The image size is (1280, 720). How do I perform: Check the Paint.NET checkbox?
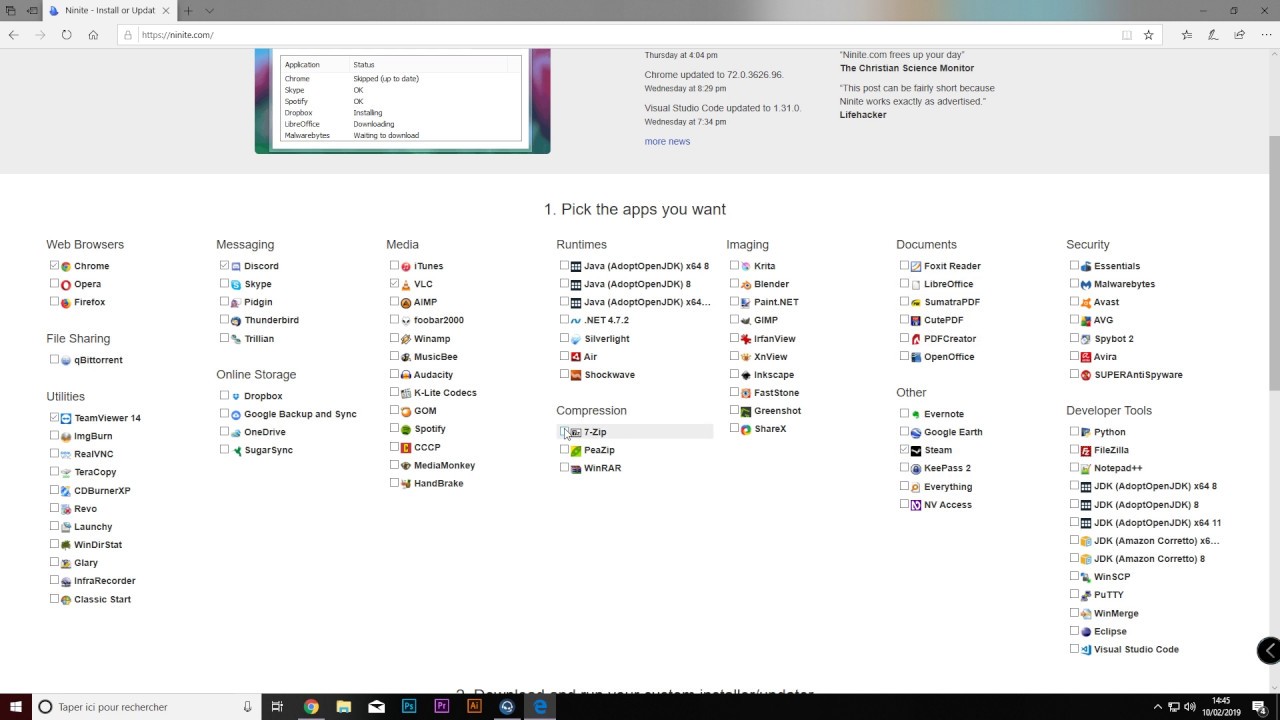pyautogui.click(x=734, y=302)
